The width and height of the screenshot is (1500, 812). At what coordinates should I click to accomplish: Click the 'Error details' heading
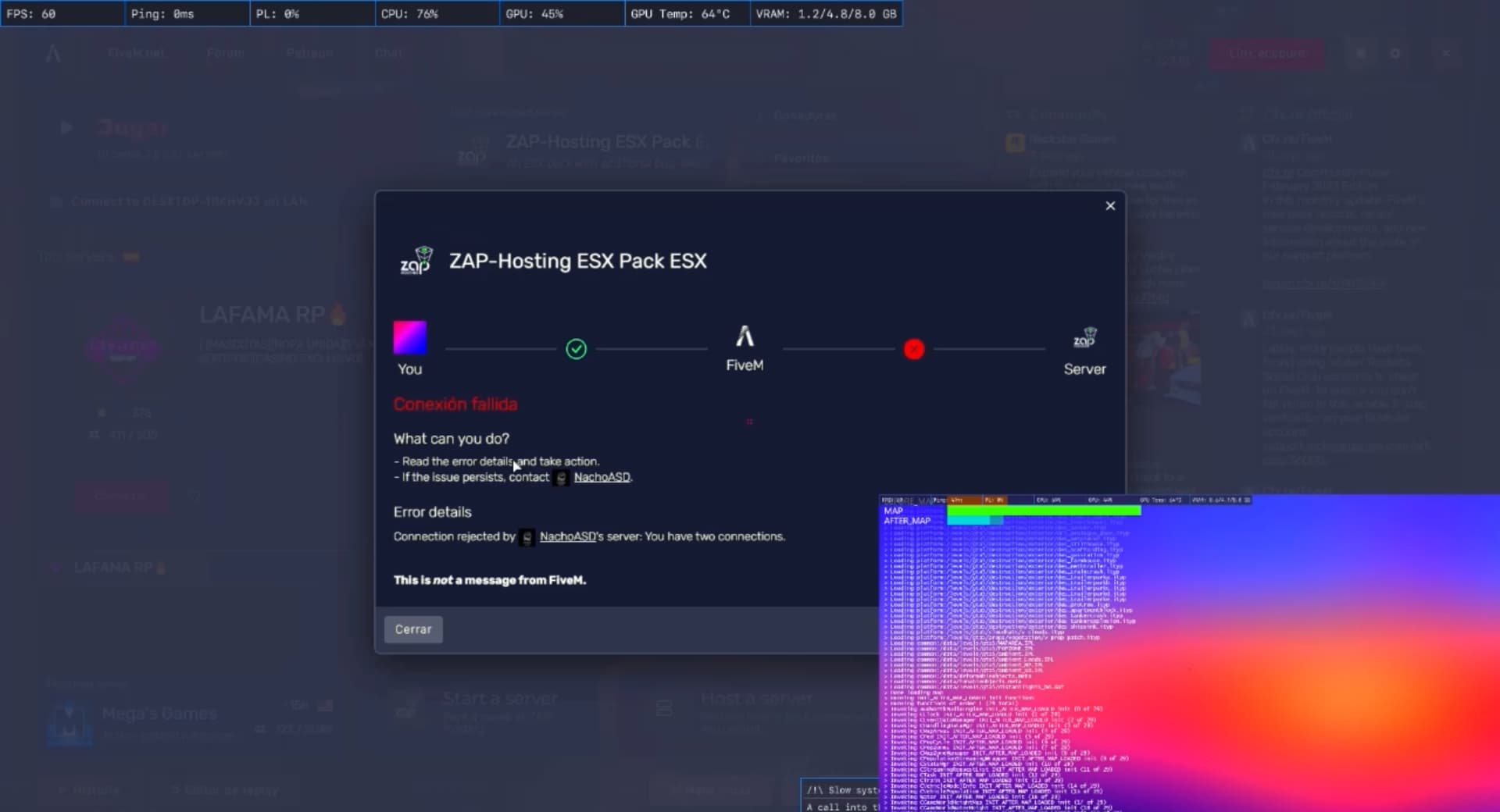coord(433,512)
